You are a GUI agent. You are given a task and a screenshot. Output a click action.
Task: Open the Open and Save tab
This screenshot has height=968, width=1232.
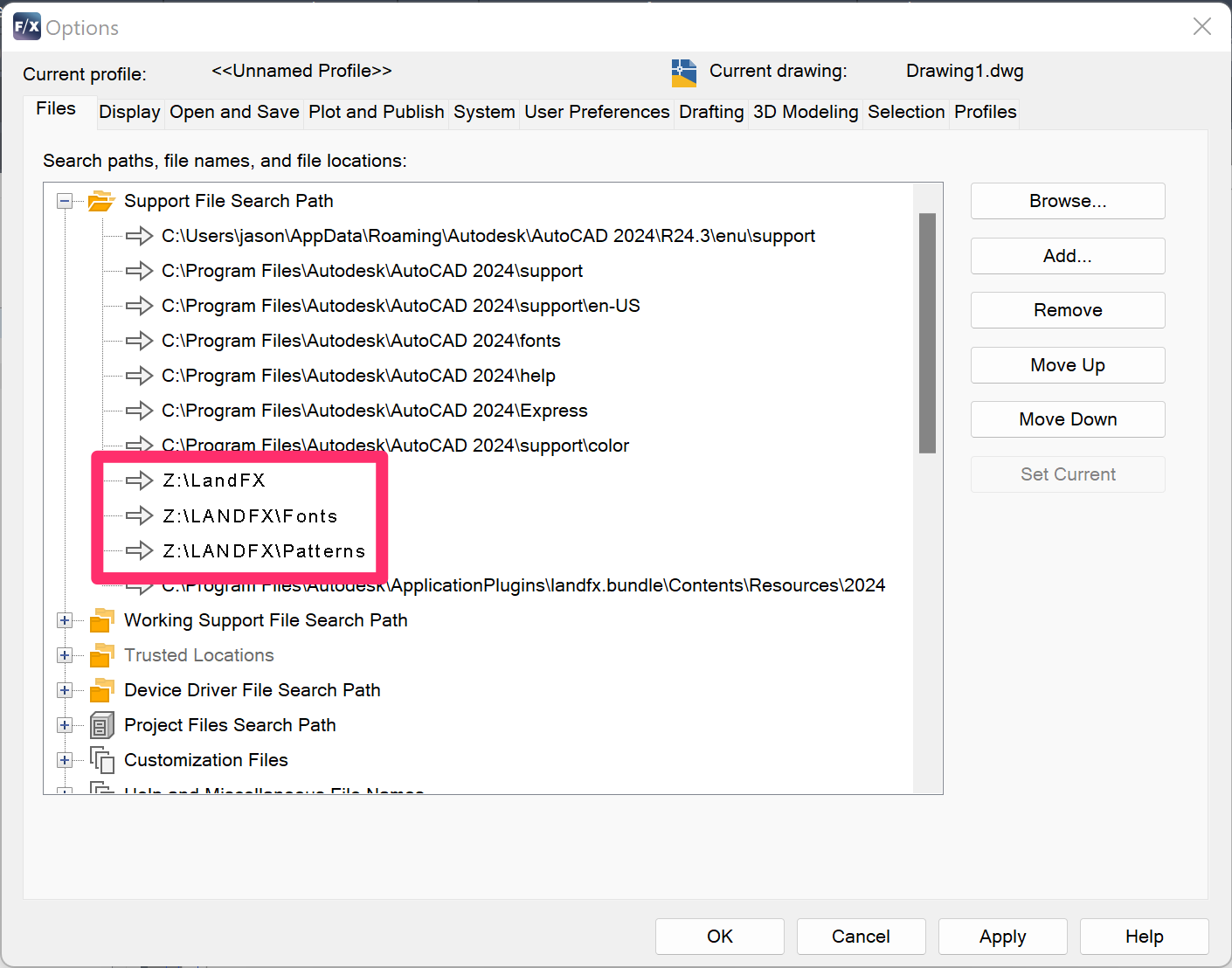coord(234,113)
